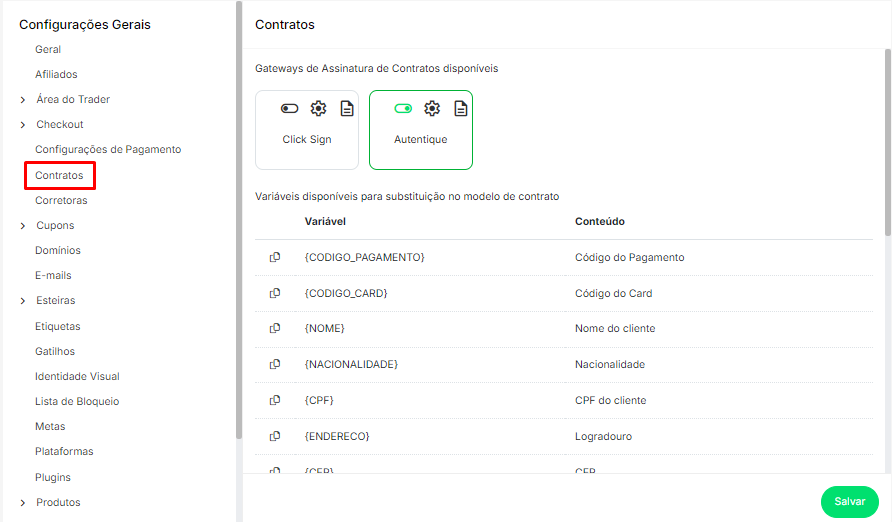Disable the Autentique gateway toggle
This screenshot has height=522, width=892.
(403, 109)
